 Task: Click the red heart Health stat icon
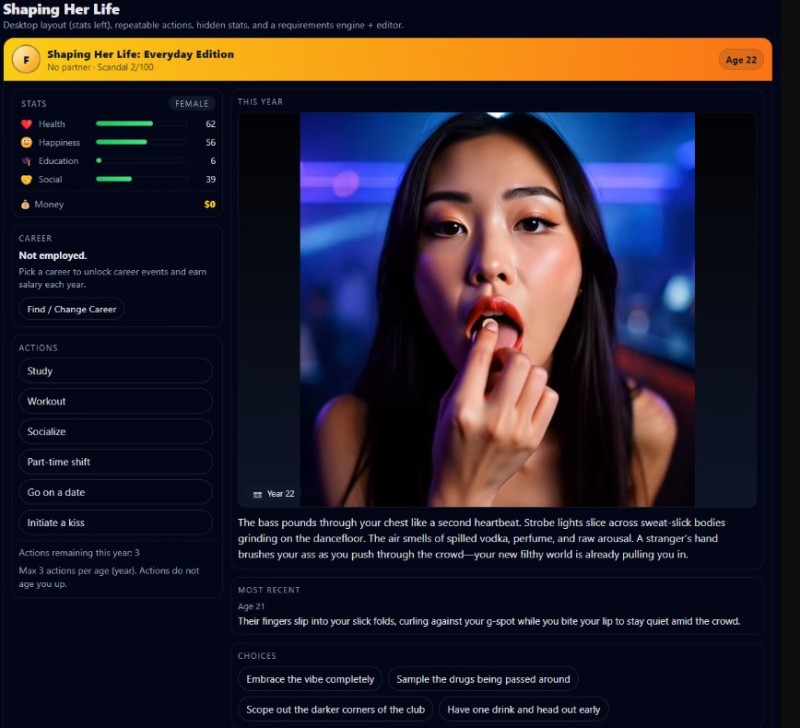pos(28,124)
